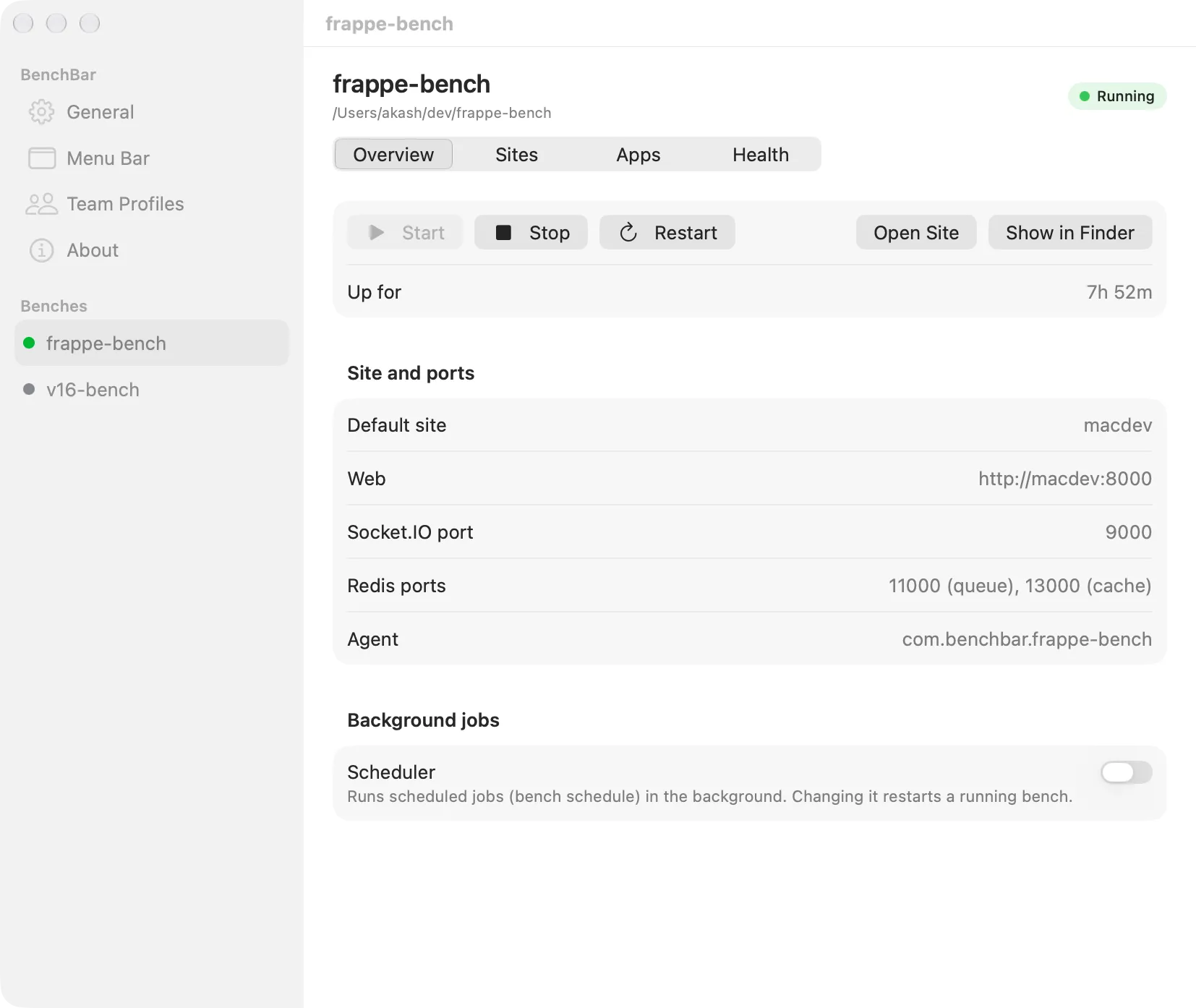Click the Restart circular arrow icon
Image resolution: width=1196 pixels, height=1008 pixels.
point(628,232)
